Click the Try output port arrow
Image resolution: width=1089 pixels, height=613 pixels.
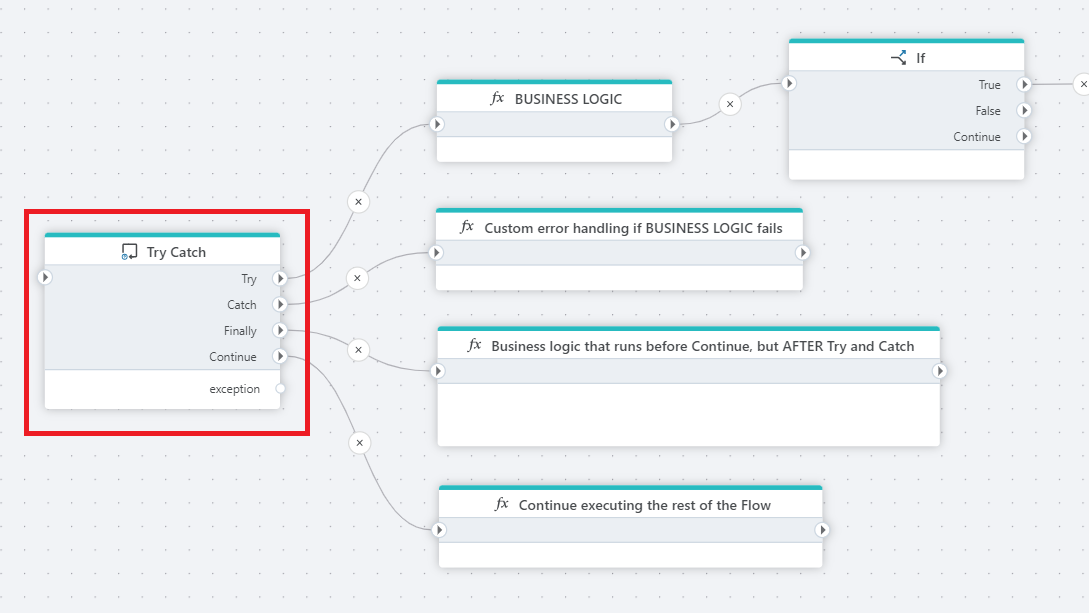click(x=280, y=278)
